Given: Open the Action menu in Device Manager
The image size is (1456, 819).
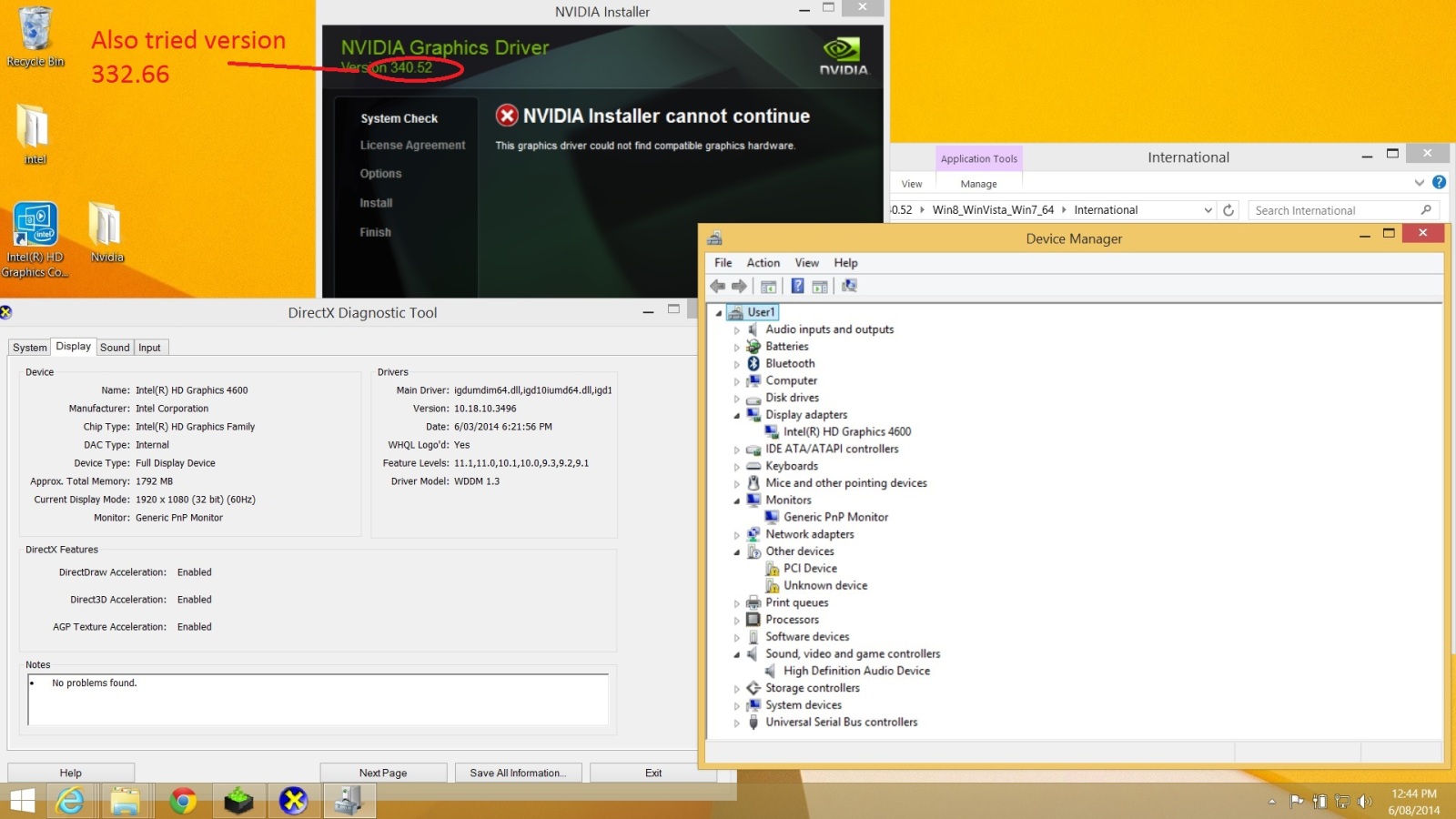Looking at the screenshot, I should point(763,263).
